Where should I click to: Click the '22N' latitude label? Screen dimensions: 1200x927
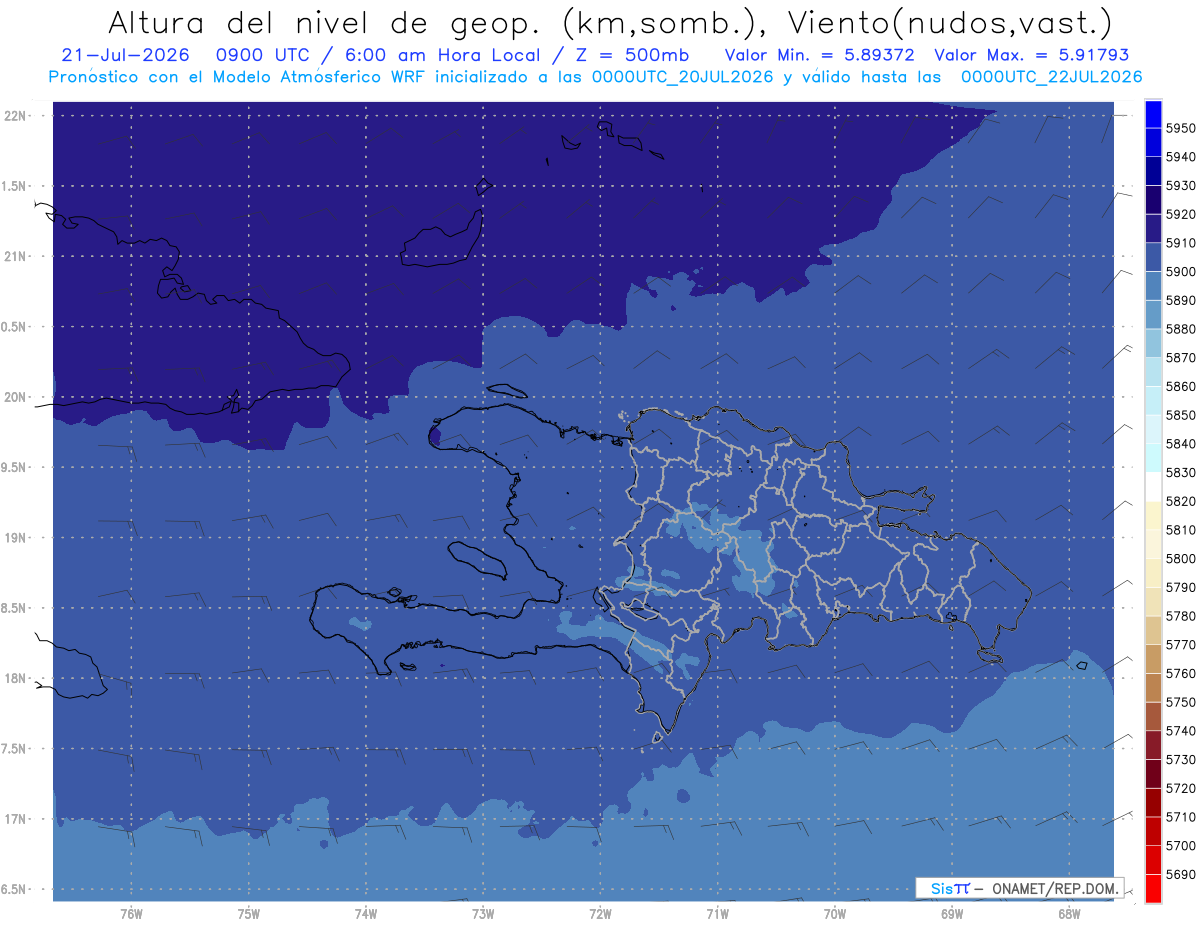point(16,115)
